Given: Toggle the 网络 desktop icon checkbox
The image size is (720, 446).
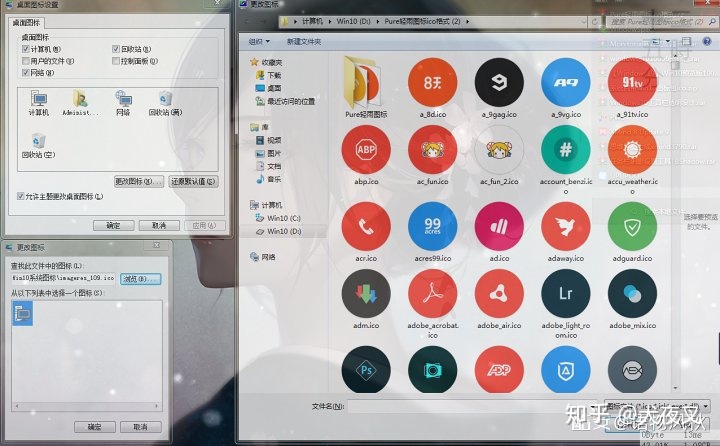Looking at the screenshot, I should point(25,73).
